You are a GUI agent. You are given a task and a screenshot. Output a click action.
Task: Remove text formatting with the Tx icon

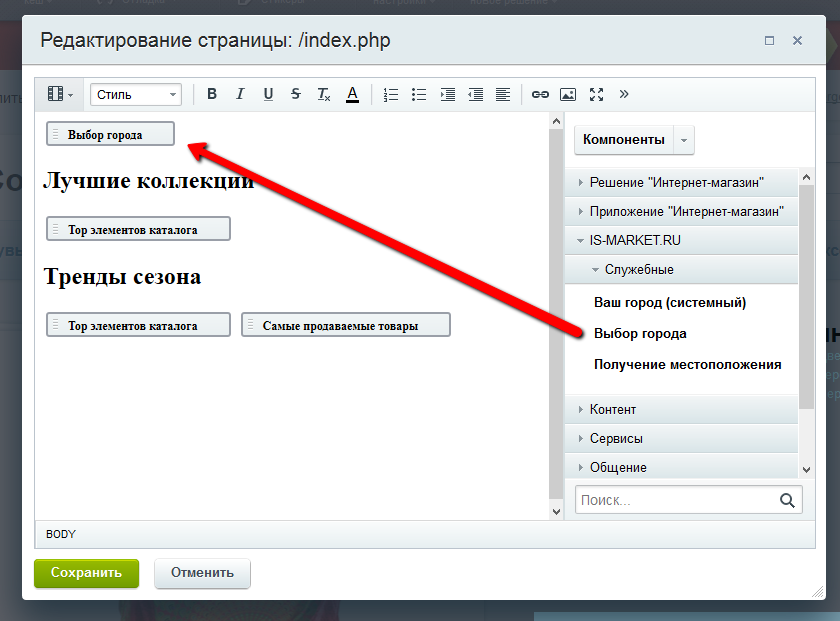click(323, 94)
